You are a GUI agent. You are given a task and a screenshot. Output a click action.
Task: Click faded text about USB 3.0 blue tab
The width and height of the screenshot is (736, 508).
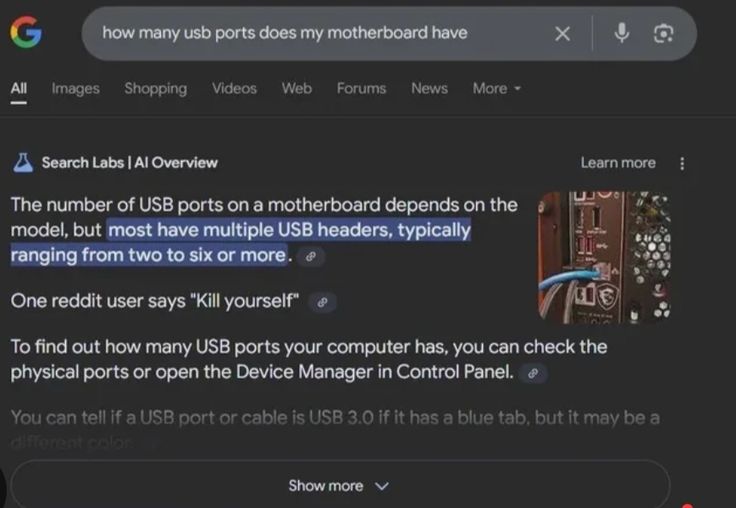335,430
